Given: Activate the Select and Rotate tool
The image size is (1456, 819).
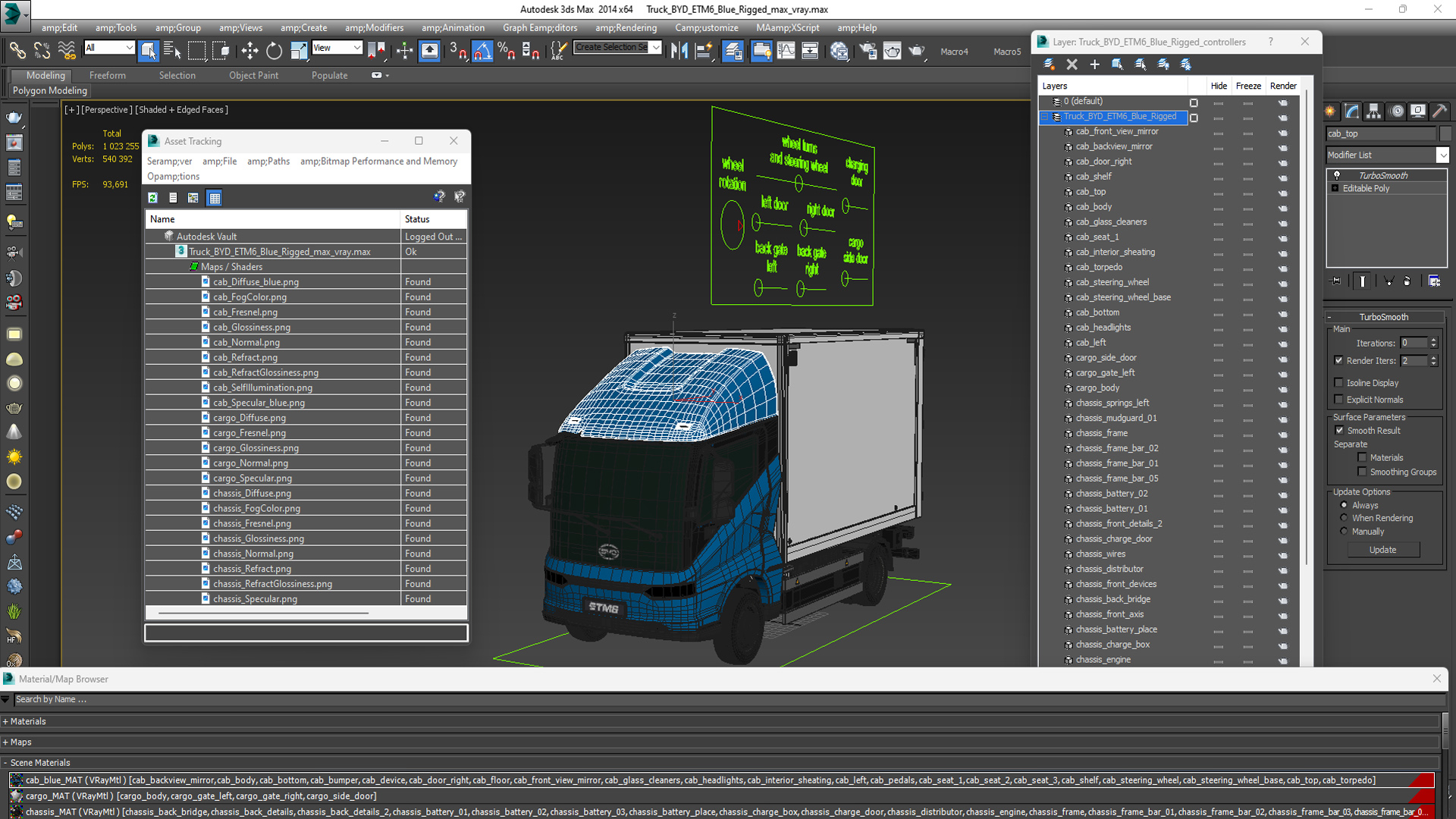Looking at the screenshot, I should [274, 50].
